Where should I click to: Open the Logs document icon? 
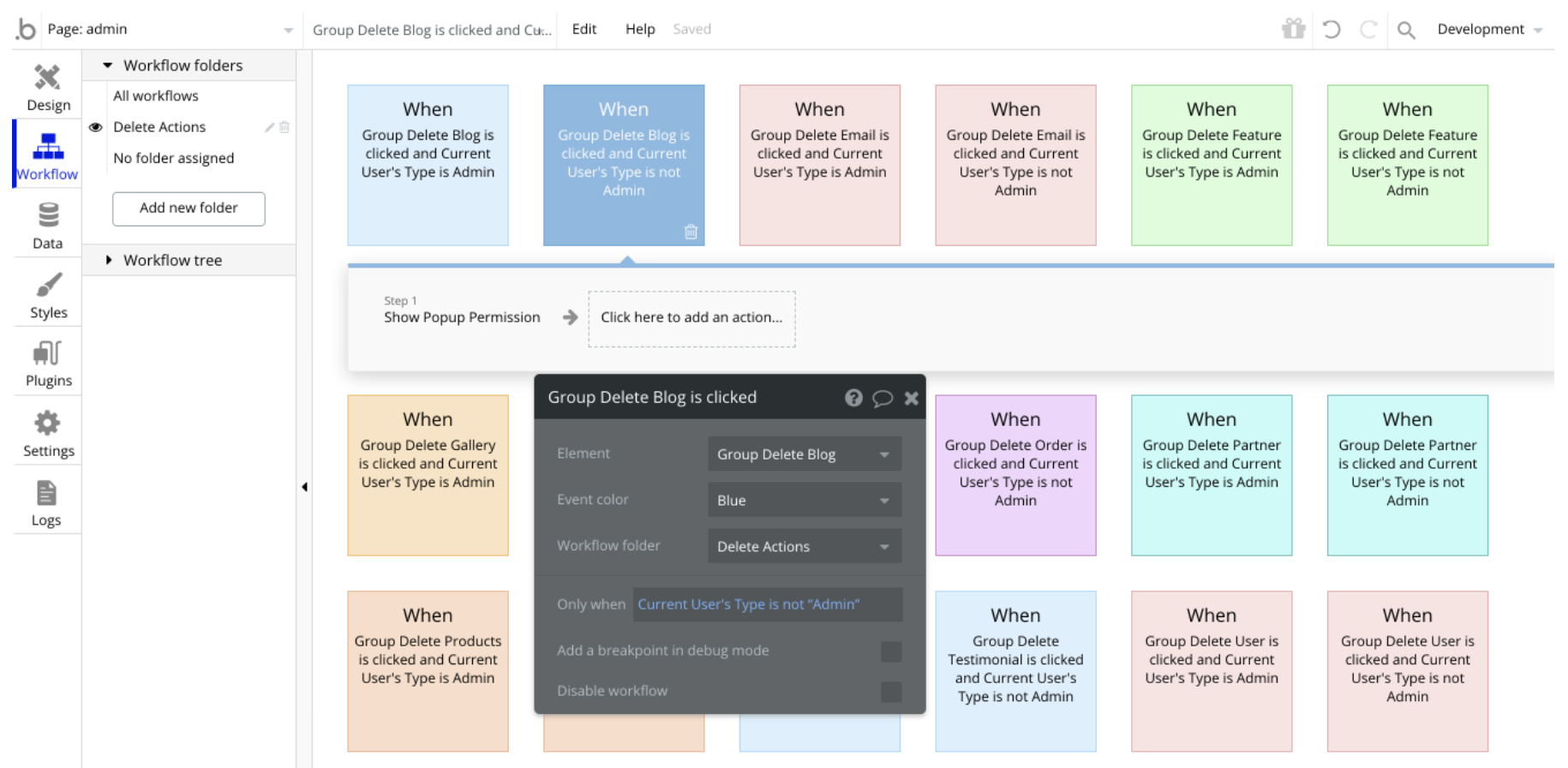coord(46,493)
